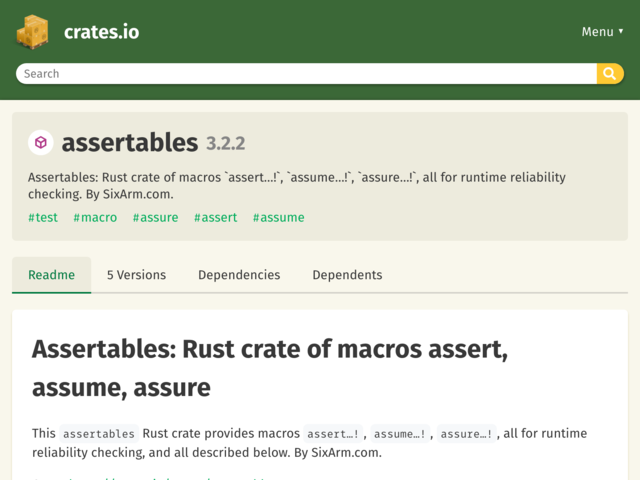Switch to the 5 Versions tab
This screenshot has width=640, height=480.
pyautogui.click(x=136, y=275)
